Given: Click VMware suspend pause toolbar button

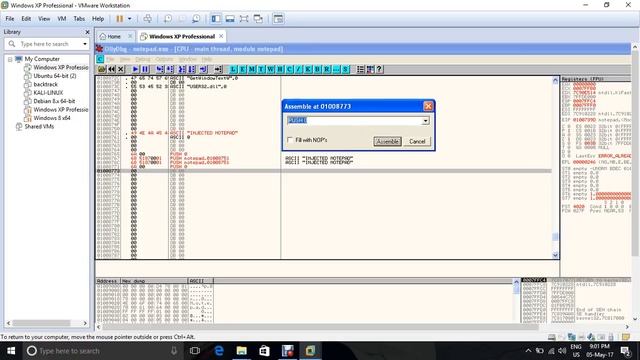Looking at the screenshot, I should click(120, 19).
